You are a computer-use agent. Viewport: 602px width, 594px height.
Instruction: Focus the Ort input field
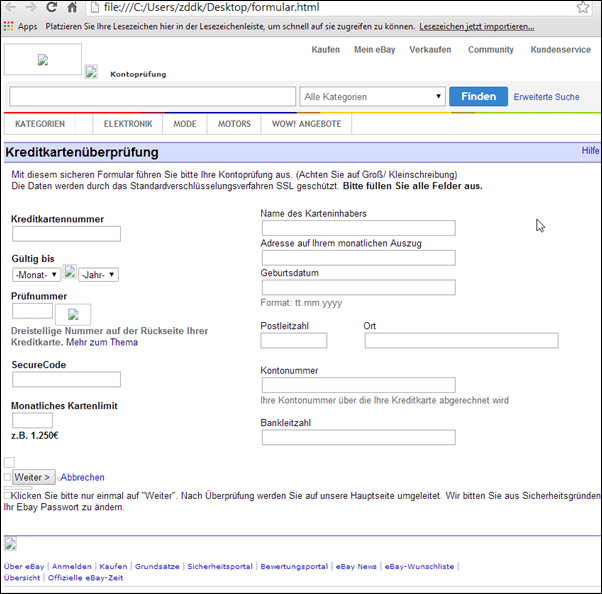461,341
